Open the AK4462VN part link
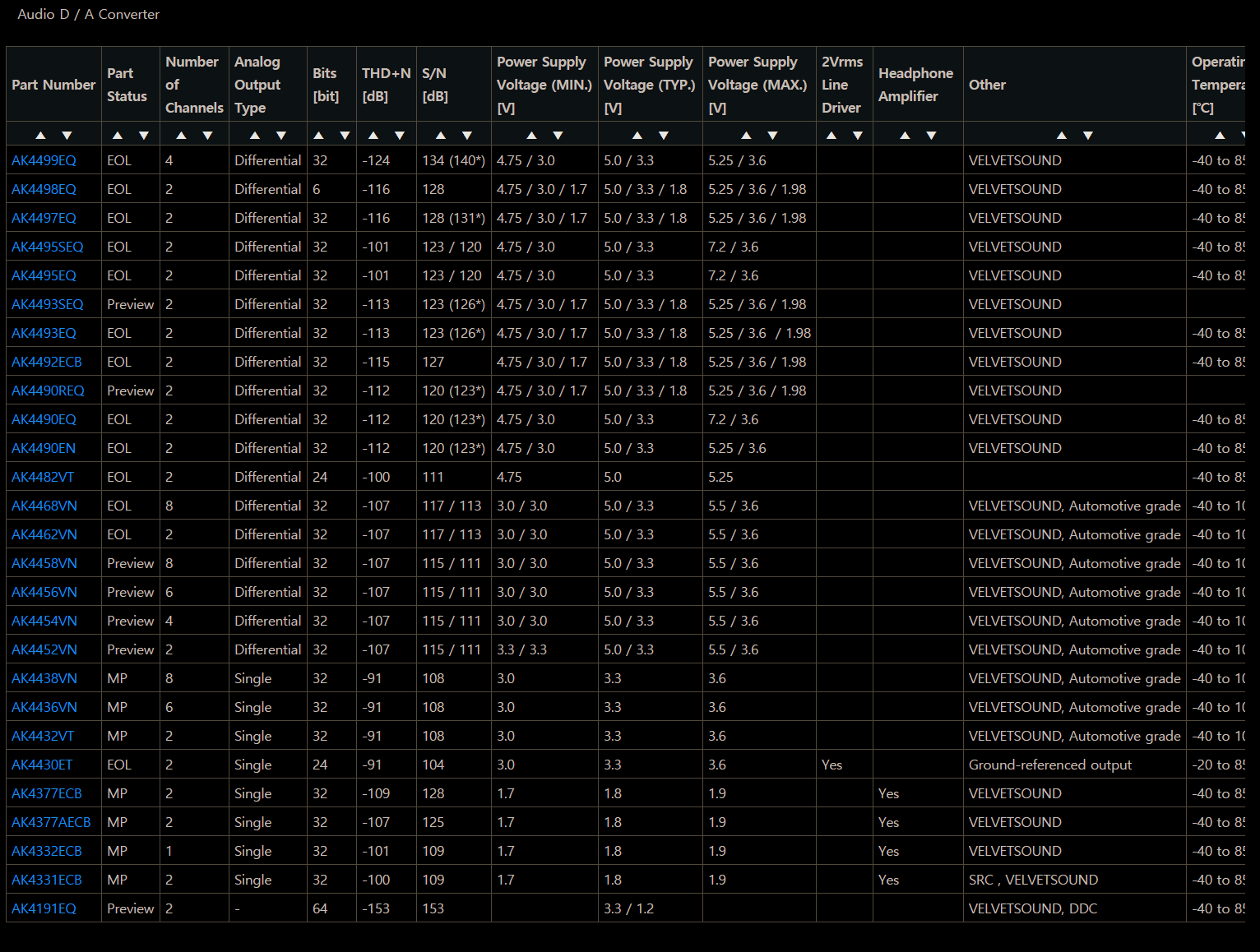The height and width of the screenshot is (952, 1260). tap(44, 534)
